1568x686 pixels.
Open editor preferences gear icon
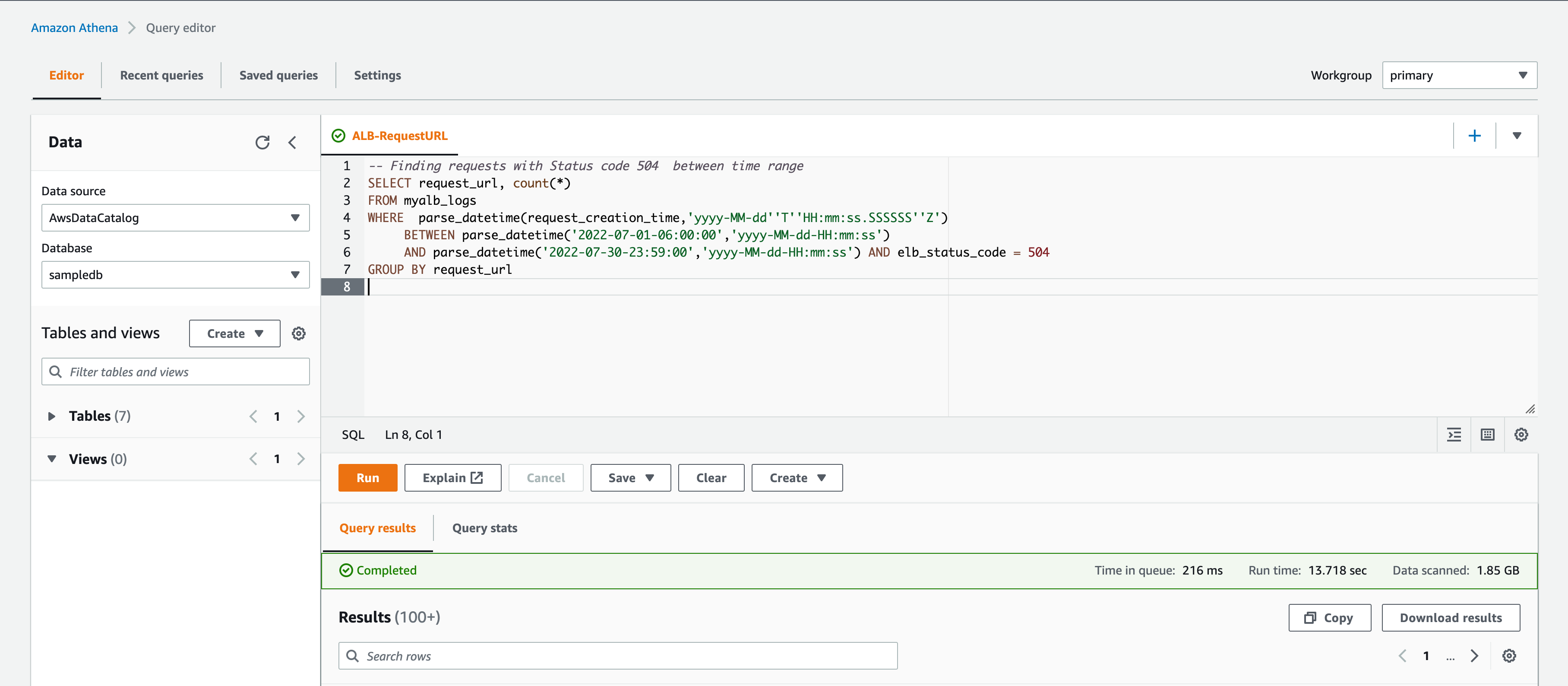pyautogui.click(x=1521, y=435)
